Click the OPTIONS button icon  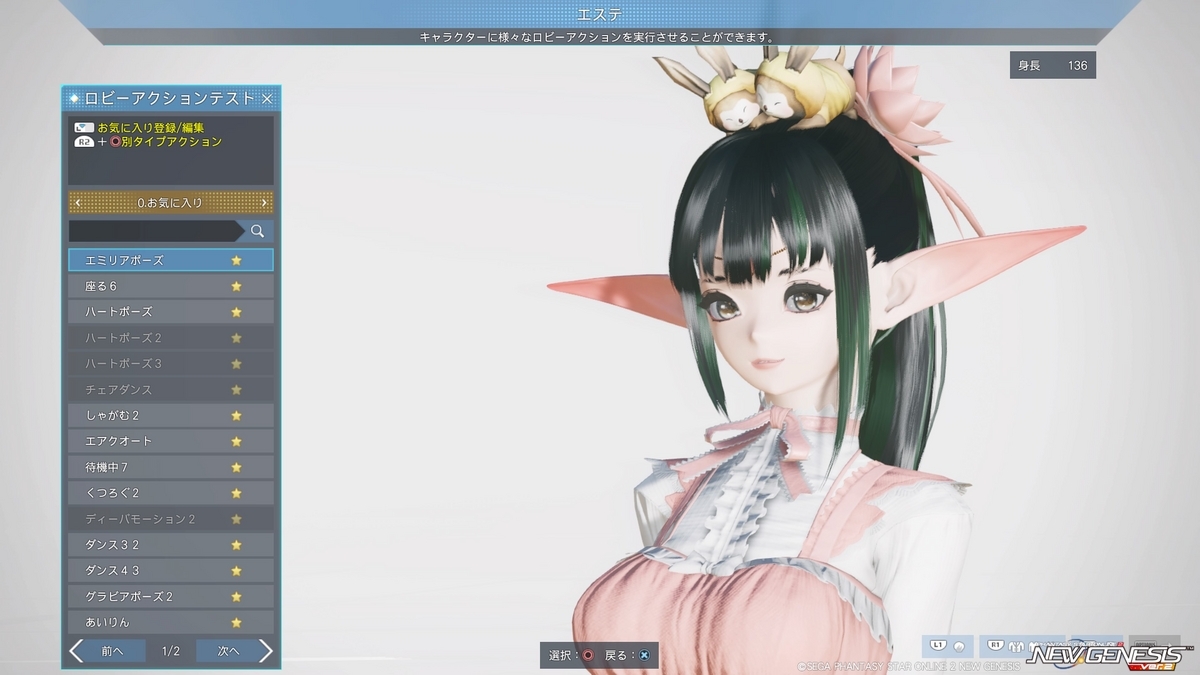pos(1154,646)
